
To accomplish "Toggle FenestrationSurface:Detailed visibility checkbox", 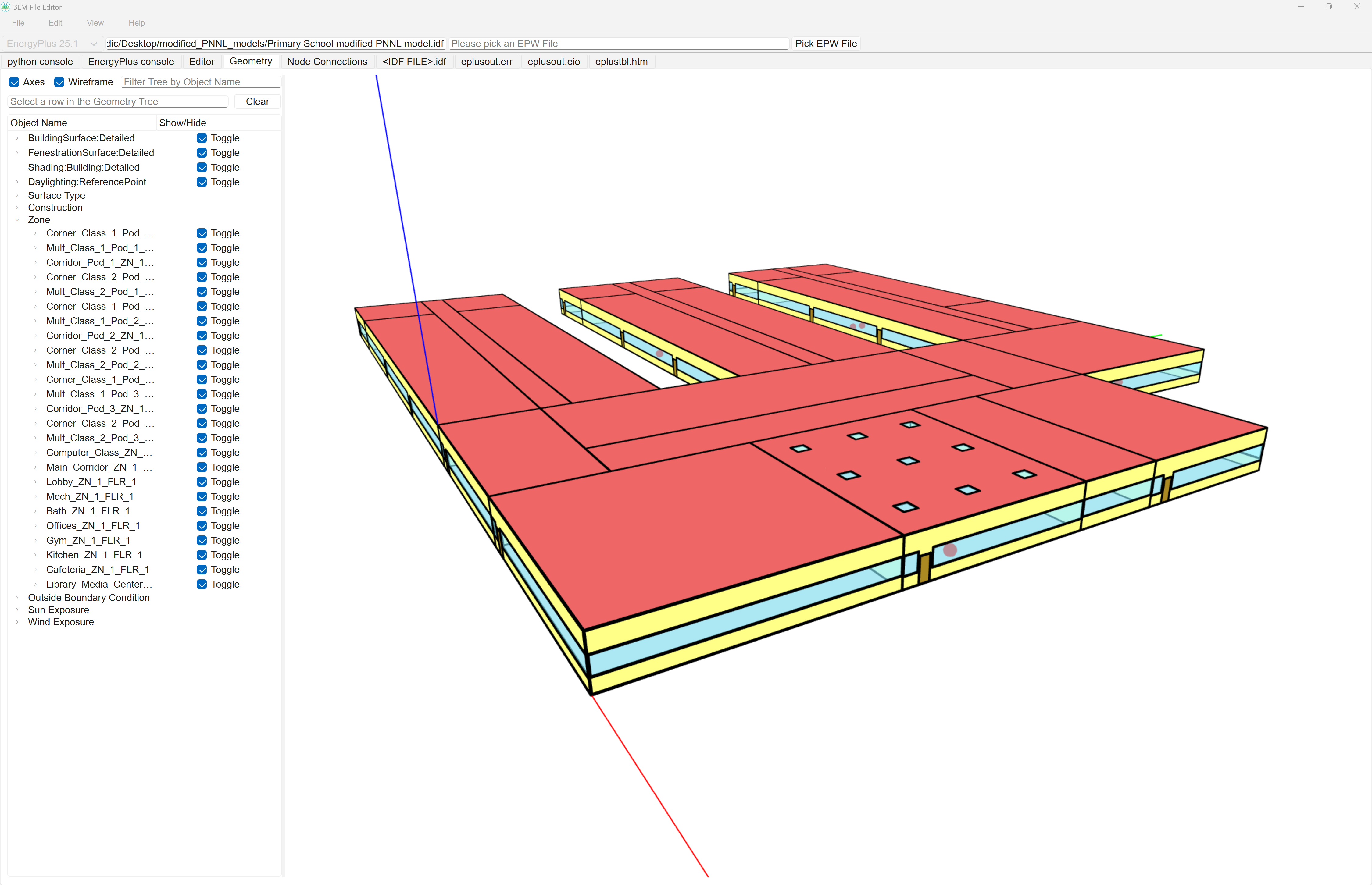I will 202,153.
